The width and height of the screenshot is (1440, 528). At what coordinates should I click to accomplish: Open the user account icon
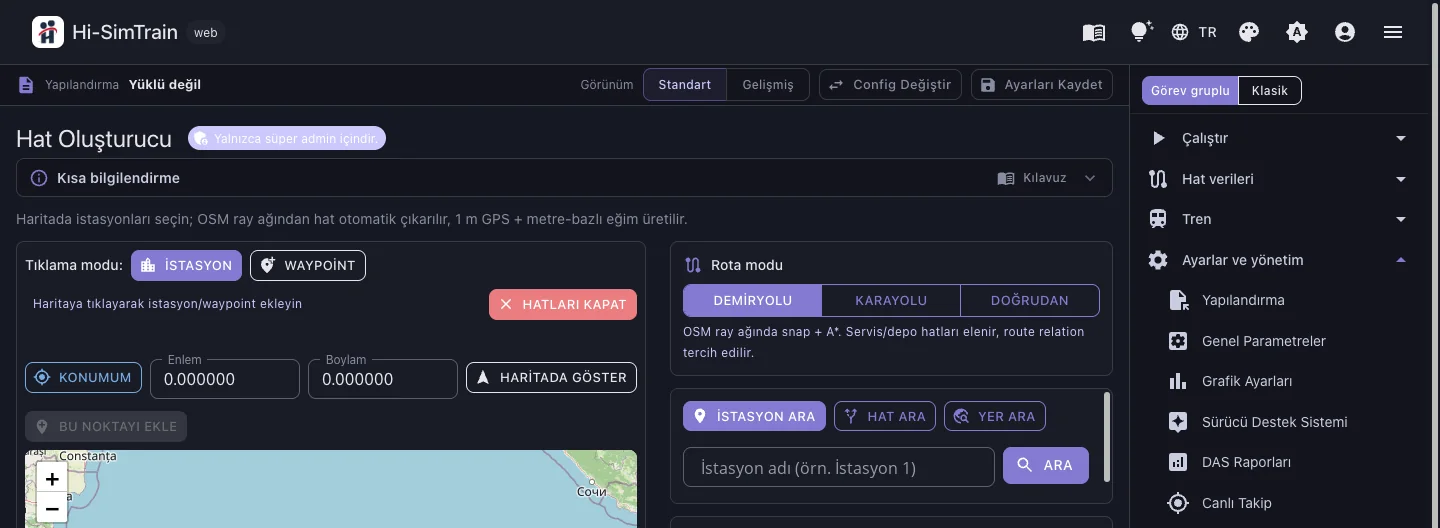[1345, 32]
